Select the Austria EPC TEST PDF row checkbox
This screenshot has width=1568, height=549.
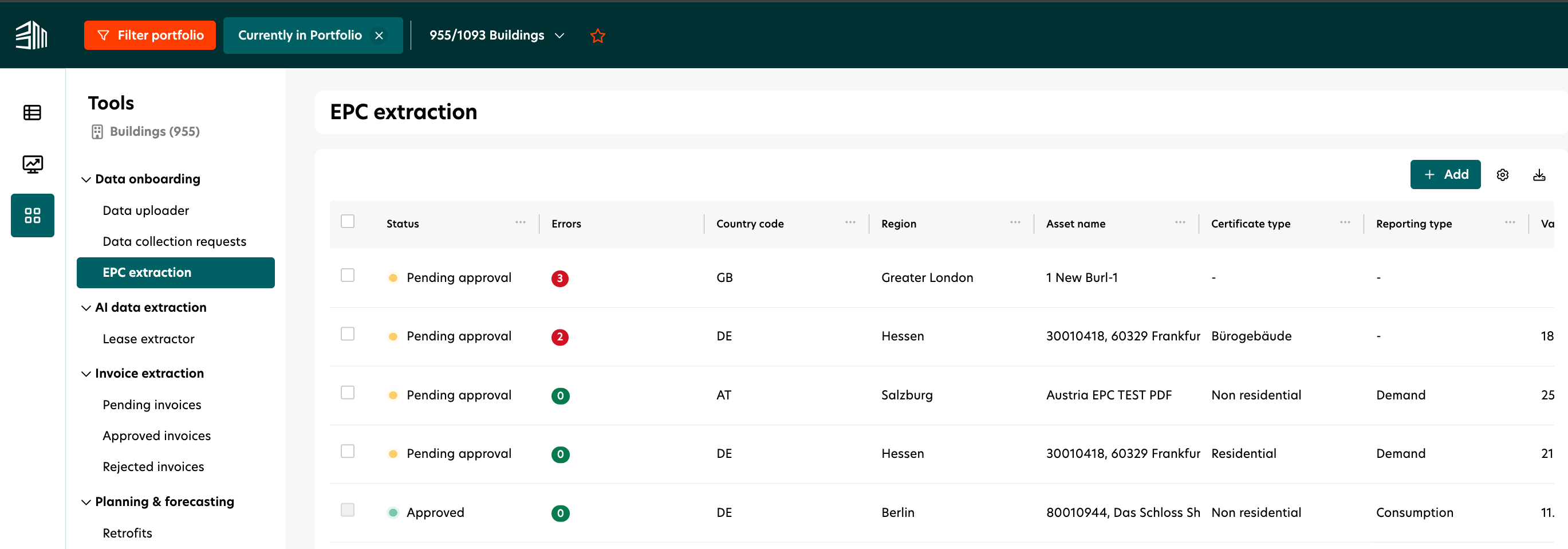coord(348,393)
